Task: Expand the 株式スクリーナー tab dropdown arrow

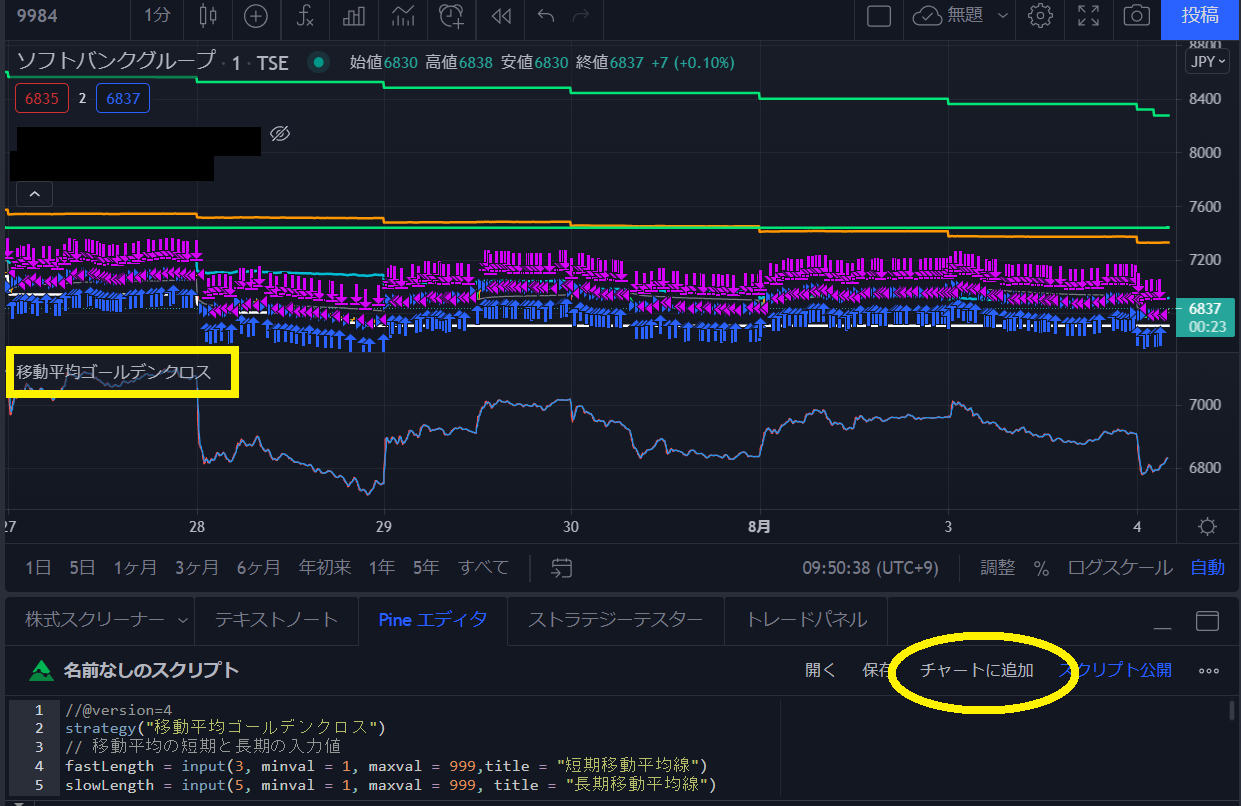Action: tap(182, 620)
